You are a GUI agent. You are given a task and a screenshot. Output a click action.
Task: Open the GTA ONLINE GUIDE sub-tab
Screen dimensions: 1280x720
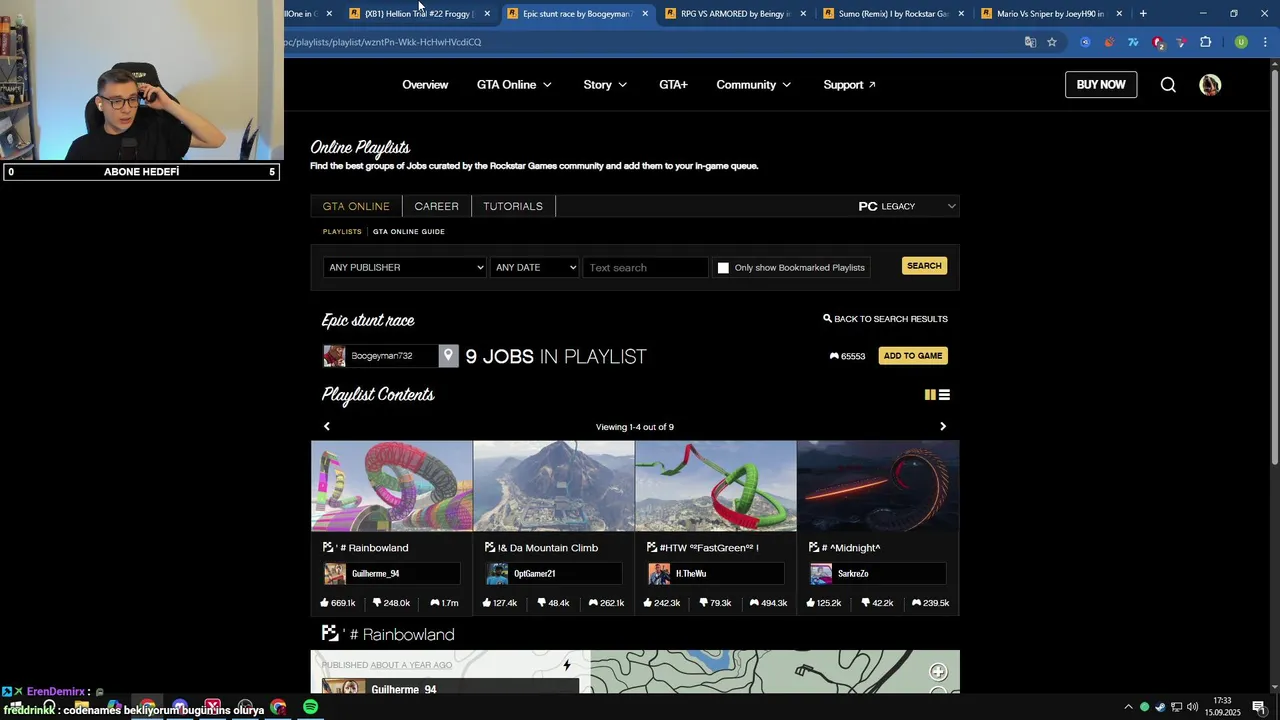tap(409, 232)
